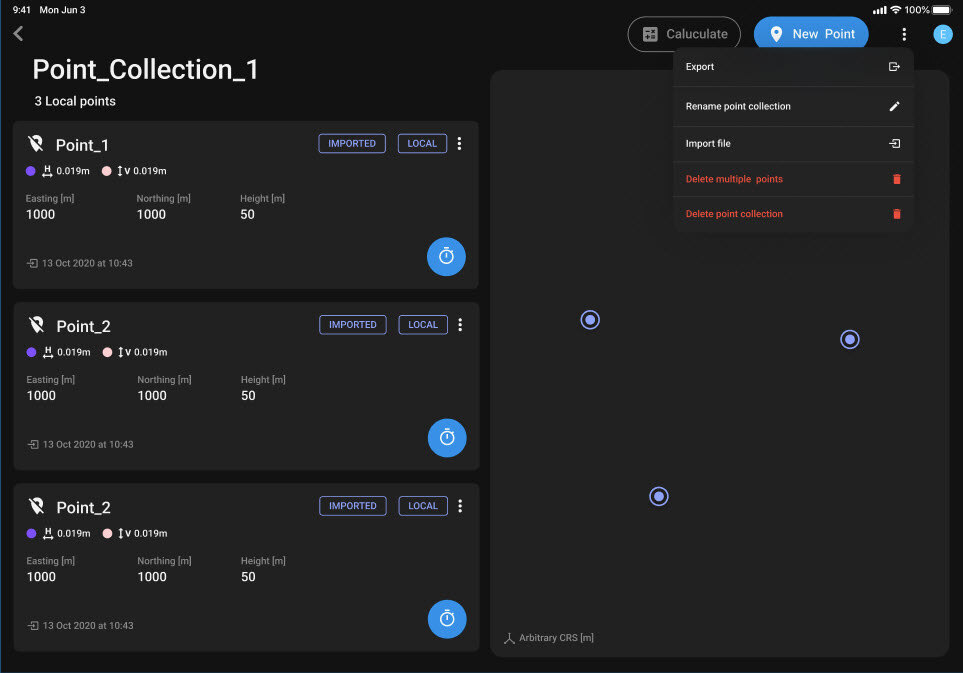Viewport: 963px width, 673px height.
Task: Tap the purple horizontal accuracy dot on Point_1
Action: 31,171
